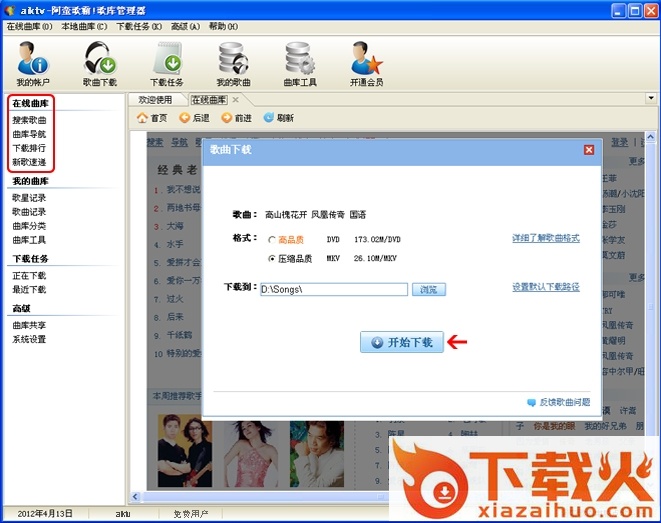Click song 千纸鹤 in list

[x=180, y=335]
